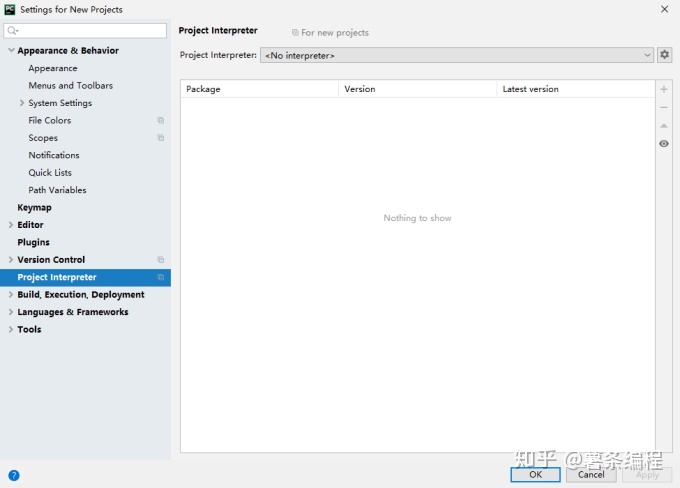
Task: Click the copy icon next to Version Control
Action: pos(160,259)
